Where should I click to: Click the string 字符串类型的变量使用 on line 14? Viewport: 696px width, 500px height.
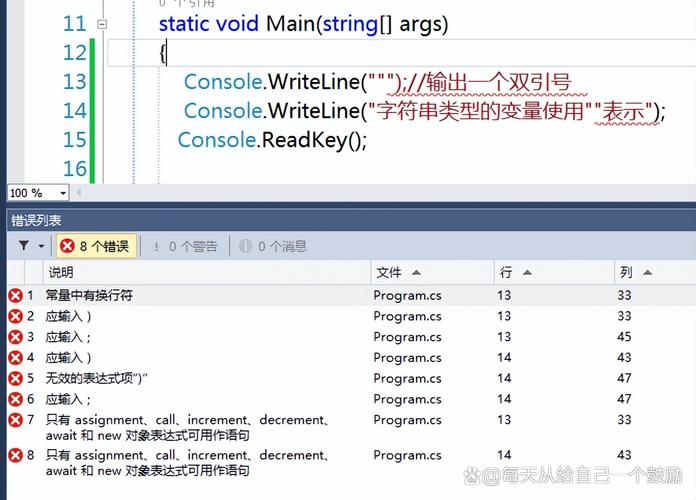479,111
